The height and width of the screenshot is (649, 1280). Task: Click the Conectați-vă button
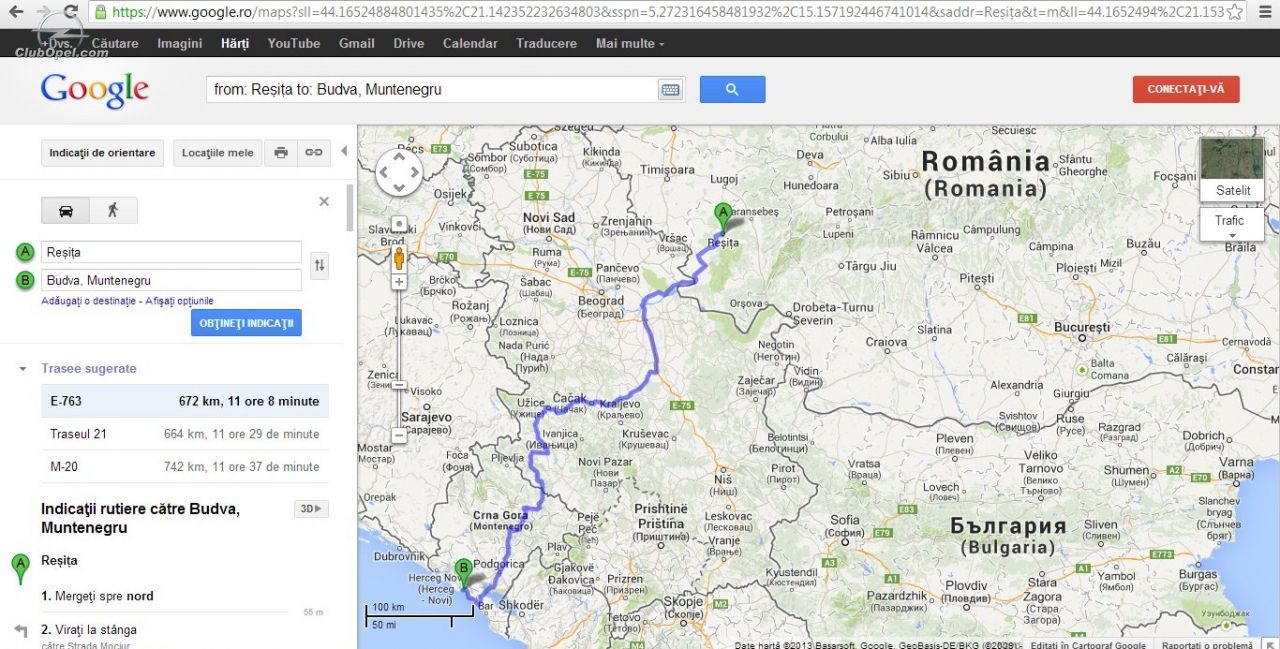tap(1186, 89)
